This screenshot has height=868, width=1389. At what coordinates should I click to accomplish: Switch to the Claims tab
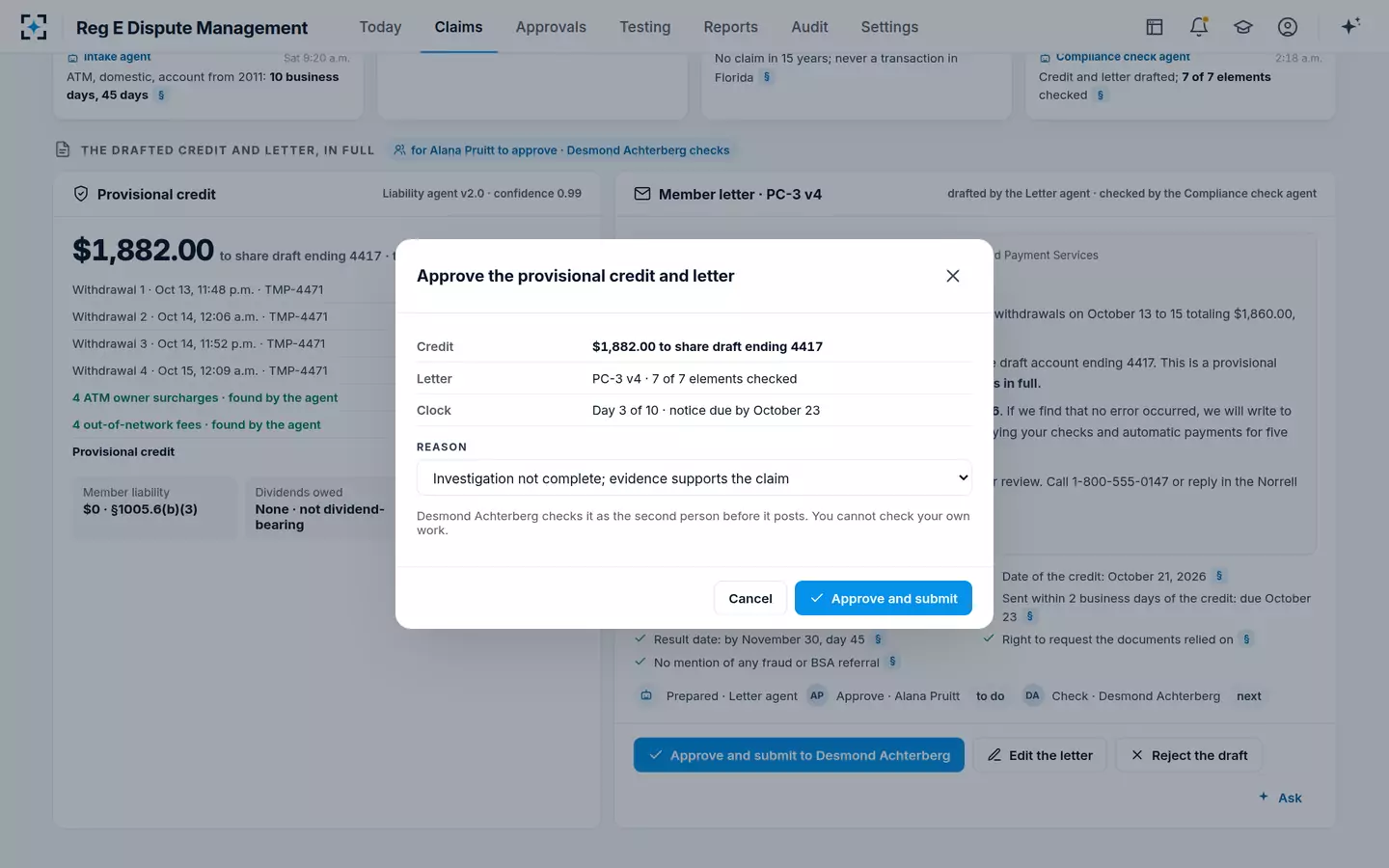click(x=458, y=27)
